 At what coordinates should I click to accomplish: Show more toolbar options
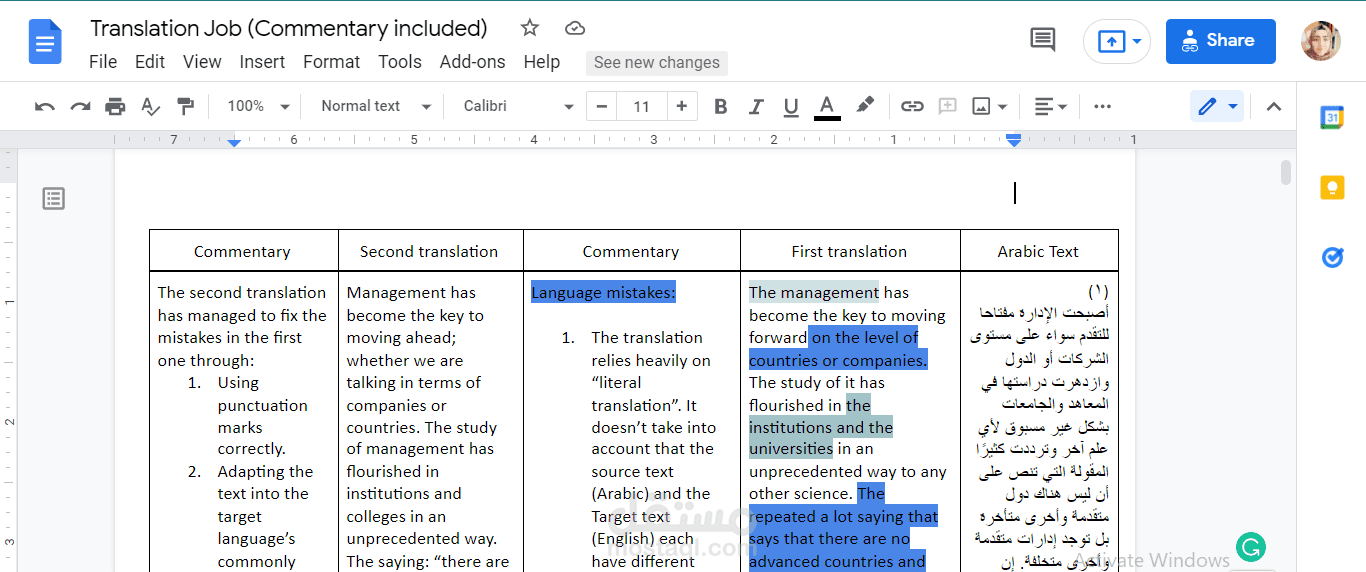1102,106
